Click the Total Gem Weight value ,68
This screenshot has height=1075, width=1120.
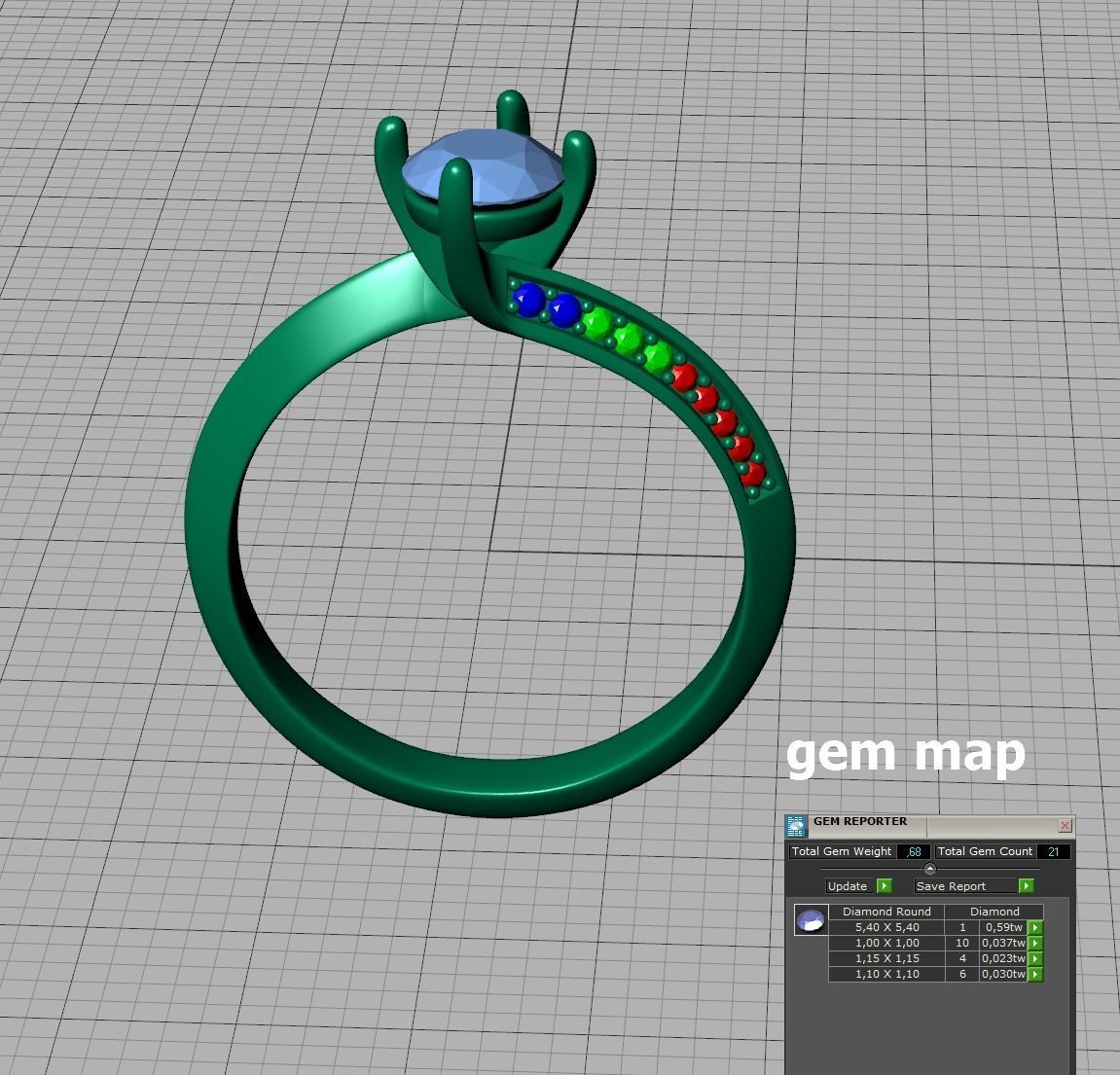coord(914,851)
